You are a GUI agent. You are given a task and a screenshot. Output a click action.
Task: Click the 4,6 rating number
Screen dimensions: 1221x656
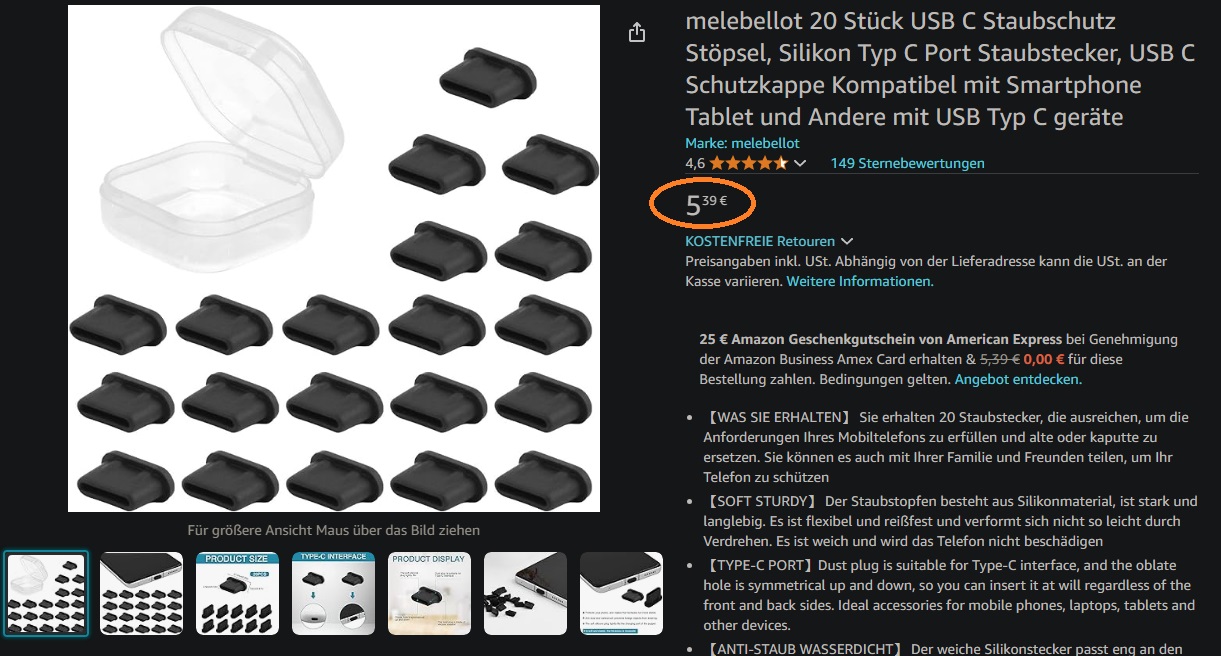click(x=695, y=163)
